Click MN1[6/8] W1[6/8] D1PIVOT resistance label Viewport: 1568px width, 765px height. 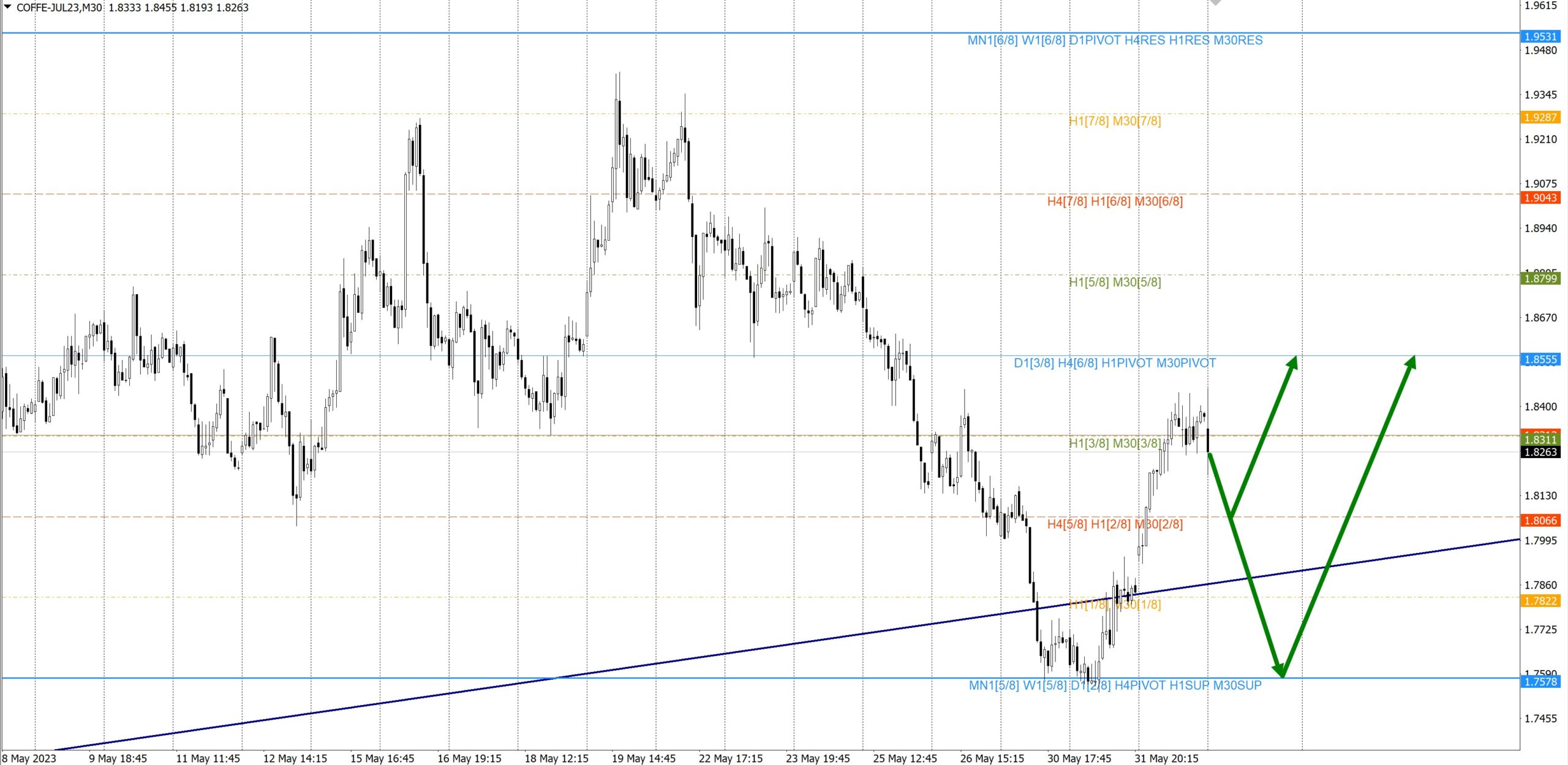pyautogui.click(x=1115, y=40)
